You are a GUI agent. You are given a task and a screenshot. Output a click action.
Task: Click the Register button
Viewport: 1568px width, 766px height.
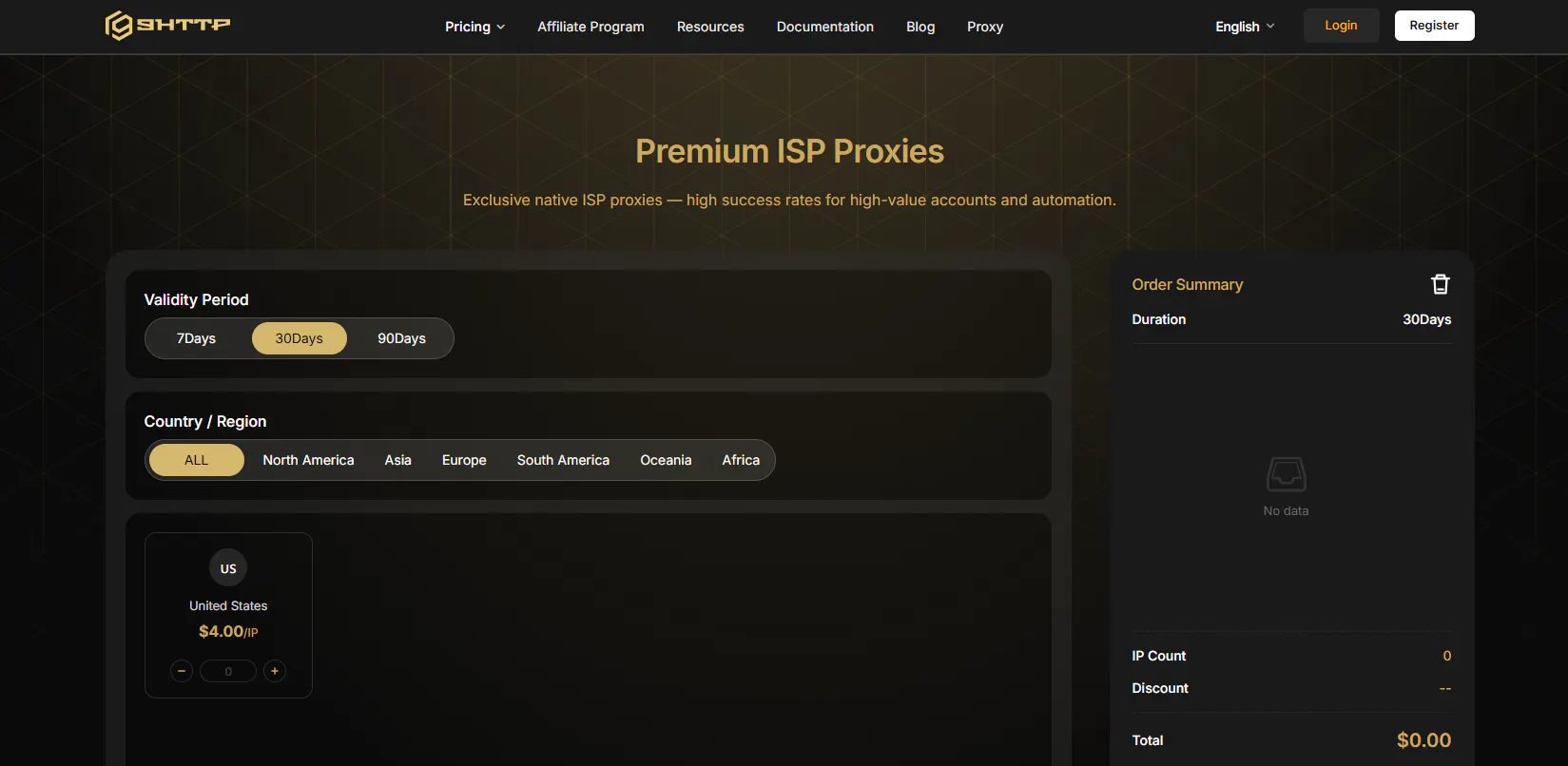click(1434, 26)
